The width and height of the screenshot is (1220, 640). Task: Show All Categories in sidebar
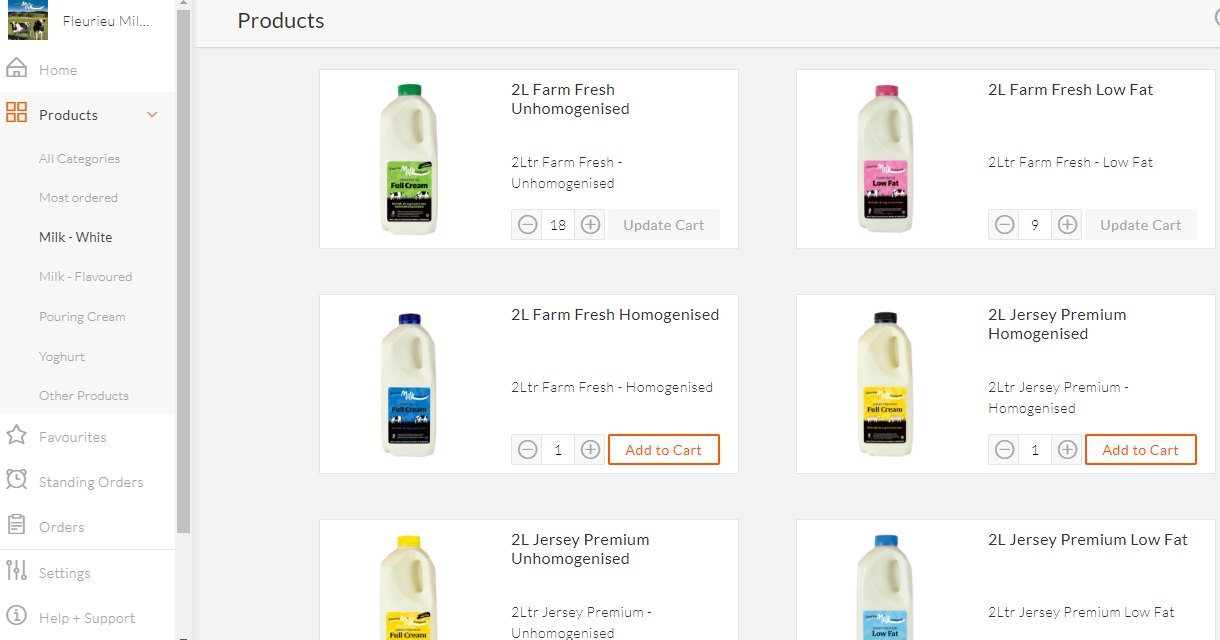[79, 158]
